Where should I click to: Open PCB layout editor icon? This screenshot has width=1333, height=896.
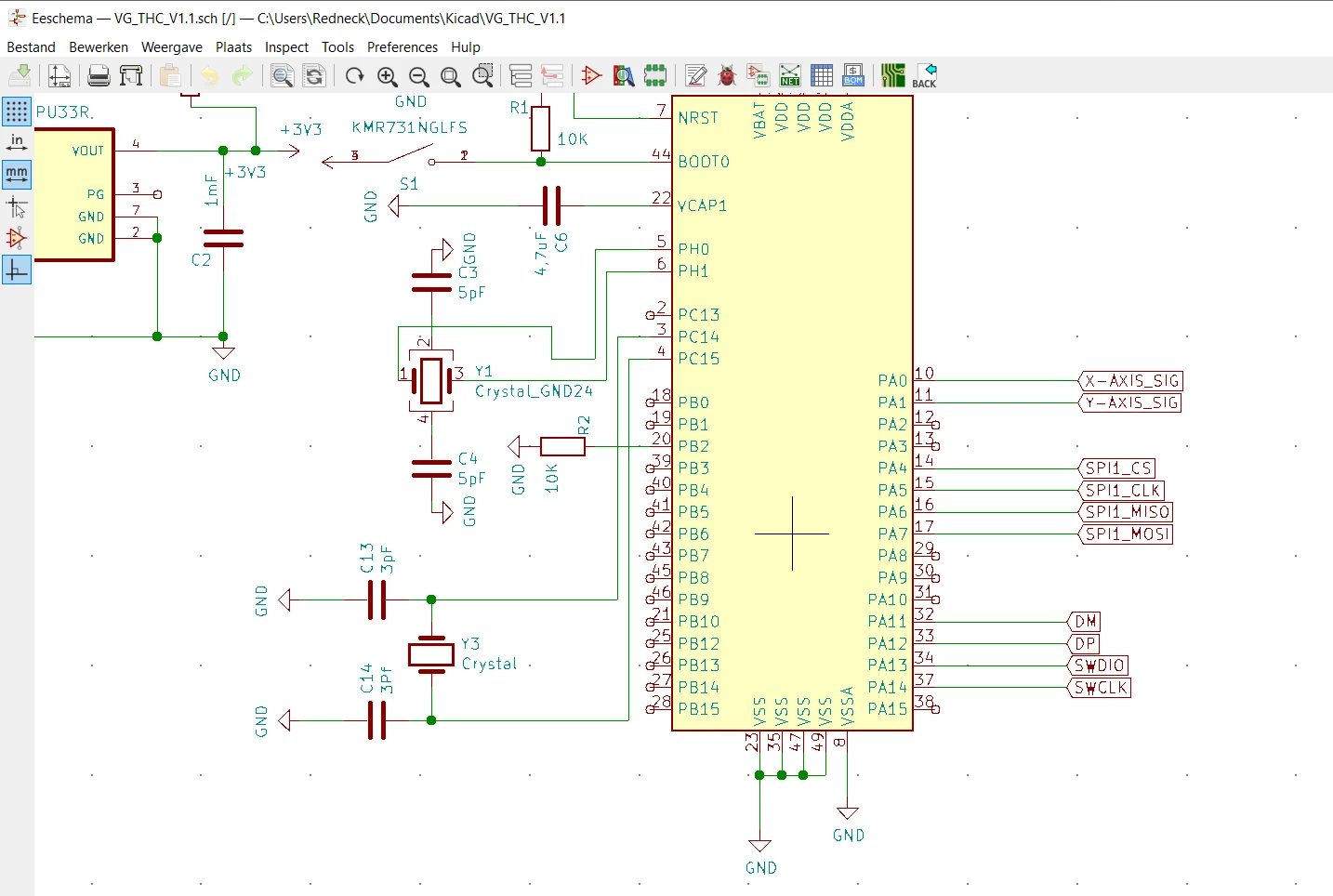[x=893, y=76]
